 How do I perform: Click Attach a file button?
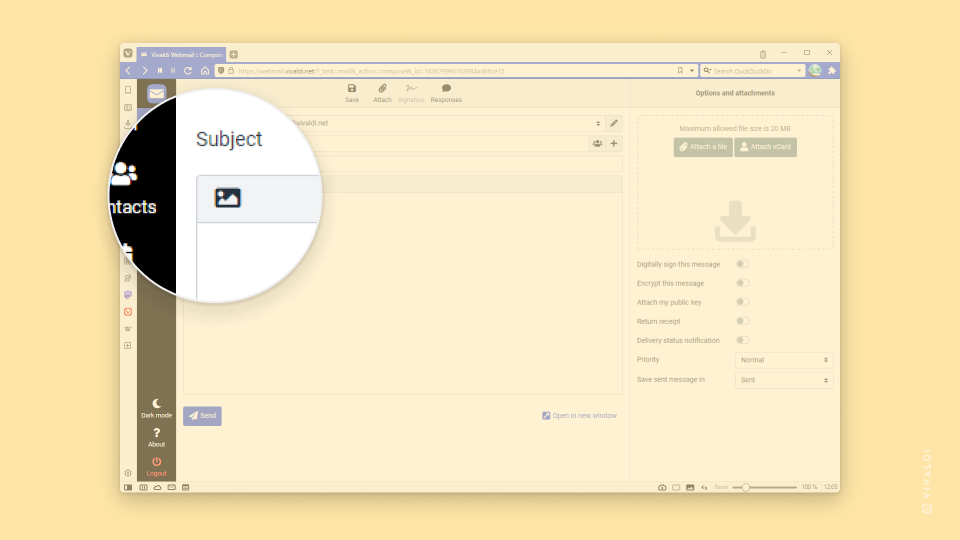coord(703,147)
